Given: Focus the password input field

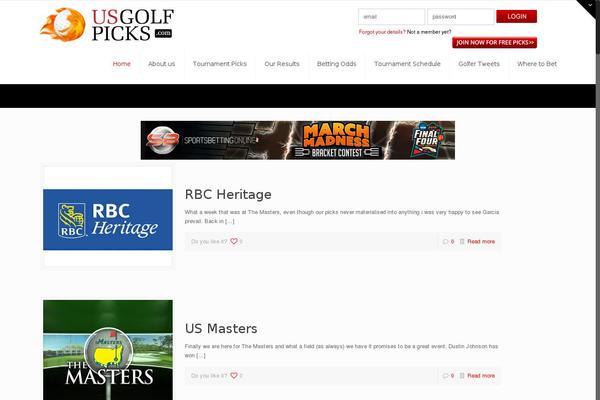Looking at the screenshot, I should pos(461,17).
